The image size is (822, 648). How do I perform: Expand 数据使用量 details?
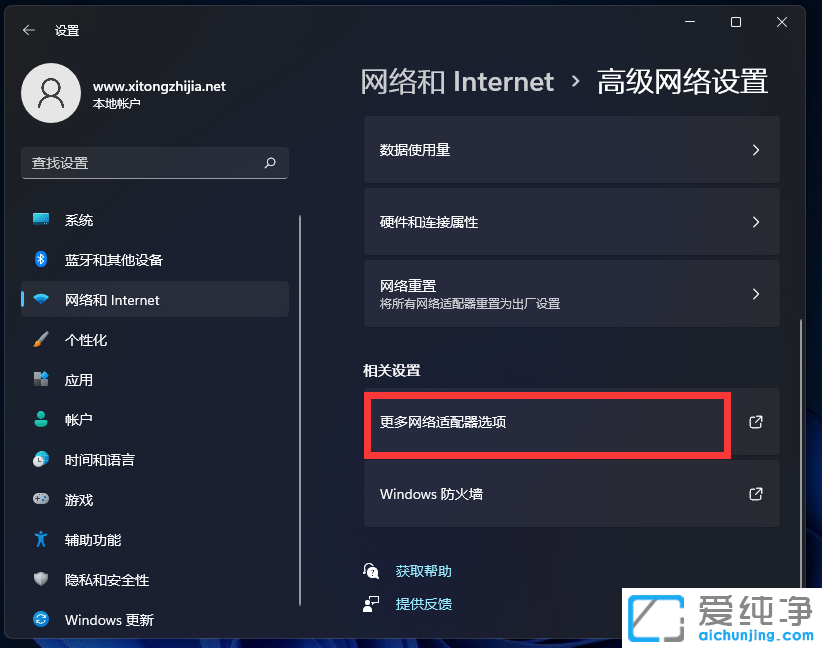pyautogui.click(x=570, y=150)
